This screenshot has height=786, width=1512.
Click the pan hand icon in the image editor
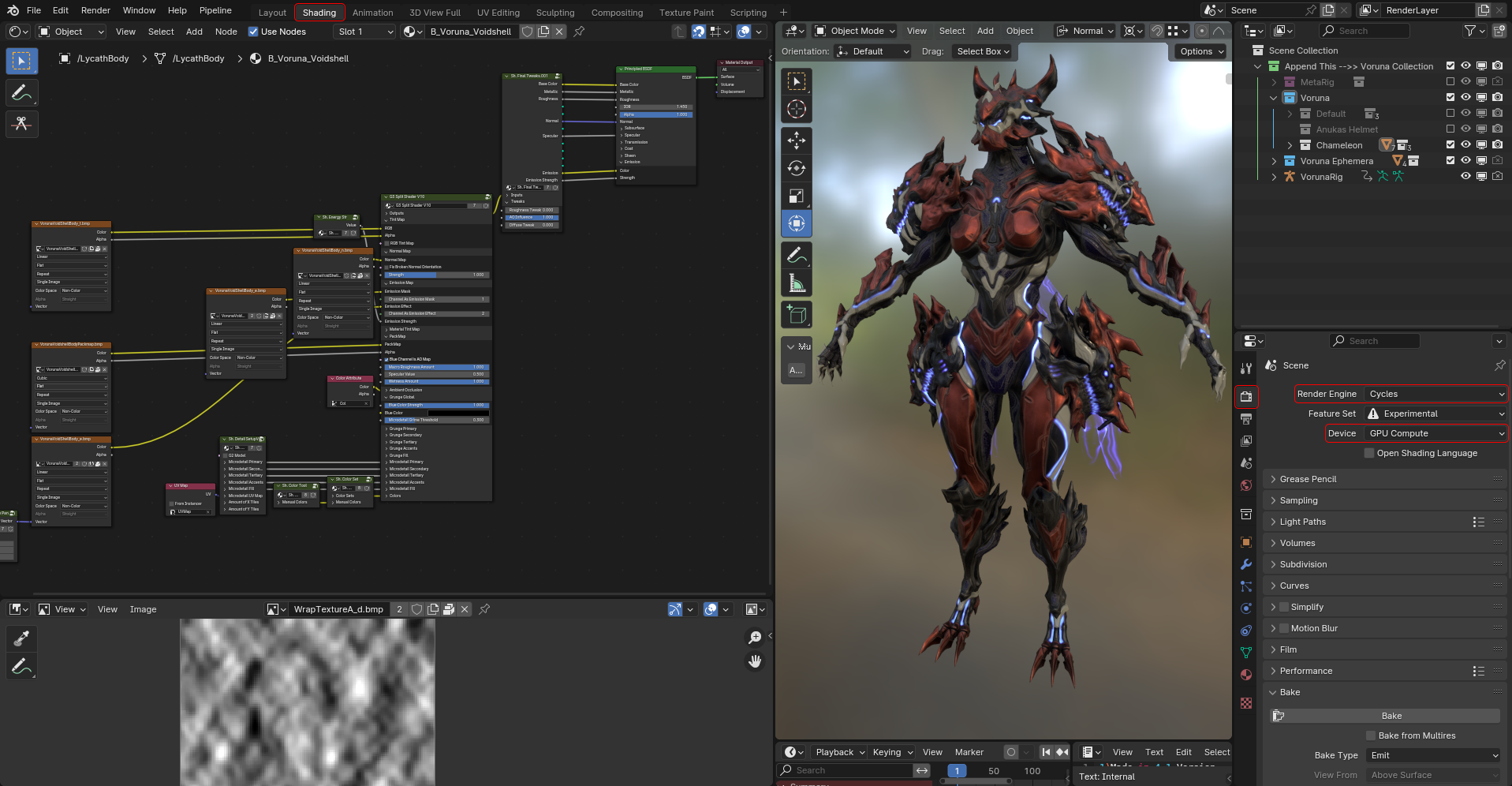755,661
